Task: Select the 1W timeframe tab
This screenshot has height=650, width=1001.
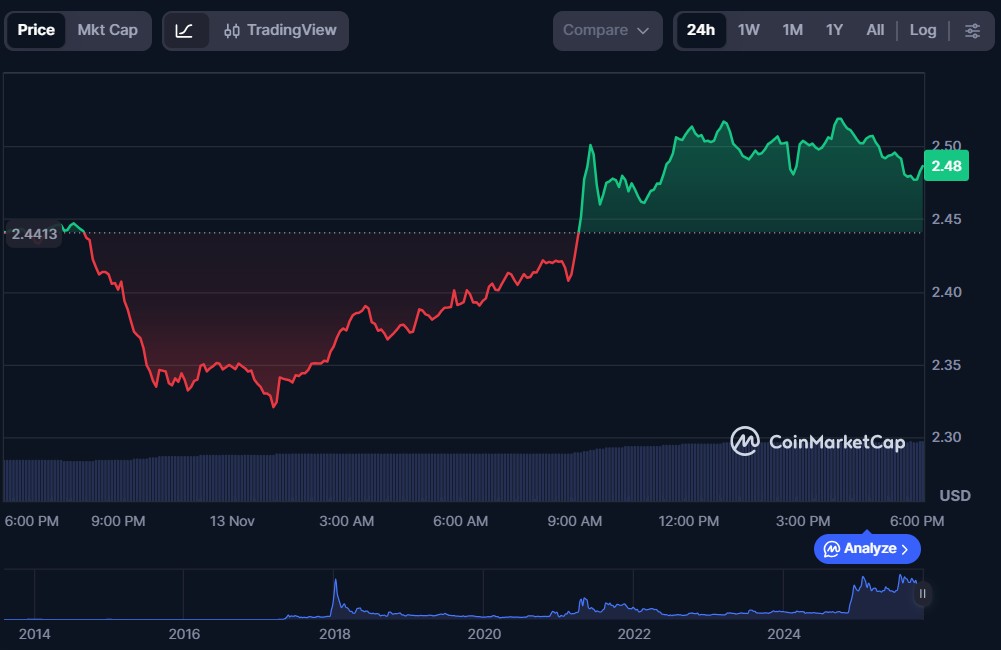Action: coord(748,30)
